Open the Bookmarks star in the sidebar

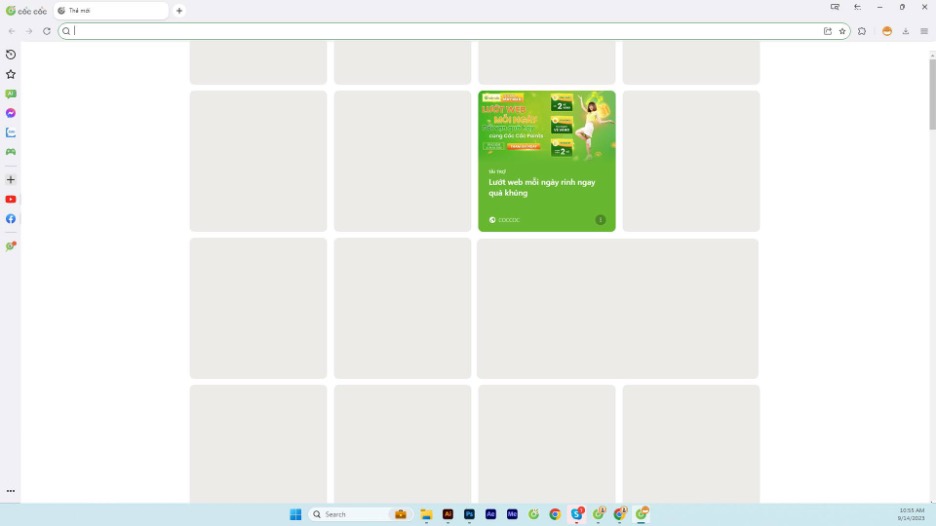[x=11, y=74]
